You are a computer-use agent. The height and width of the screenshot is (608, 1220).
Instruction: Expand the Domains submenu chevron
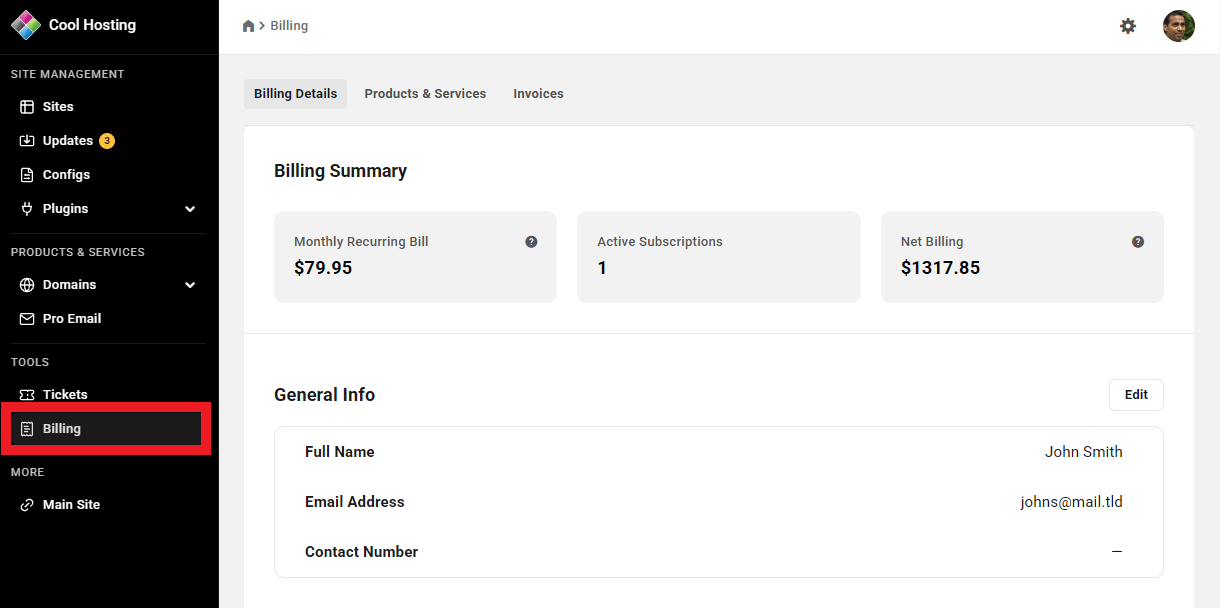pyautogui.click(x=190, y=285)
